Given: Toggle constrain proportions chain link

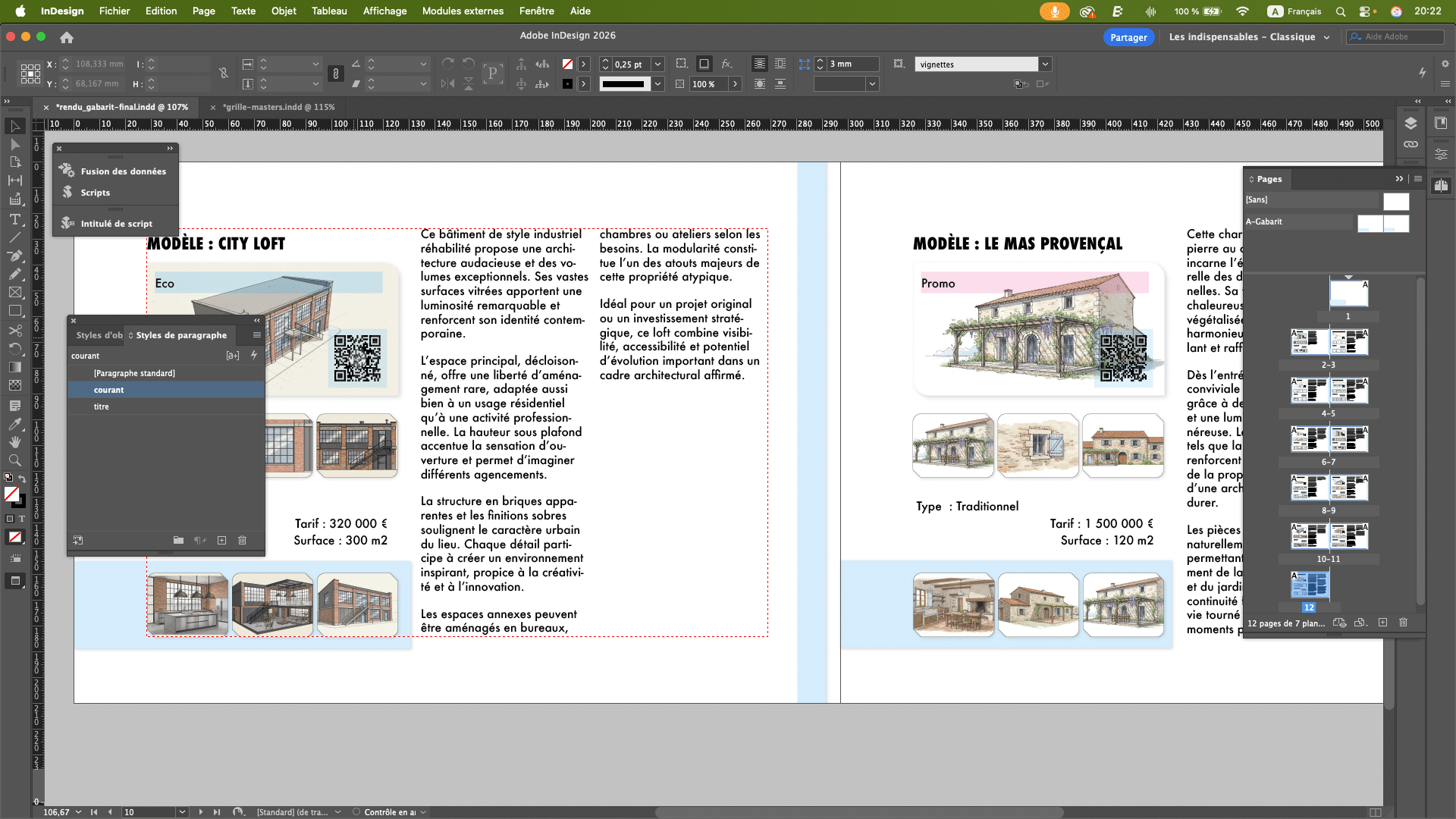Looking at the screenshot, I should (x=335, y=74).
